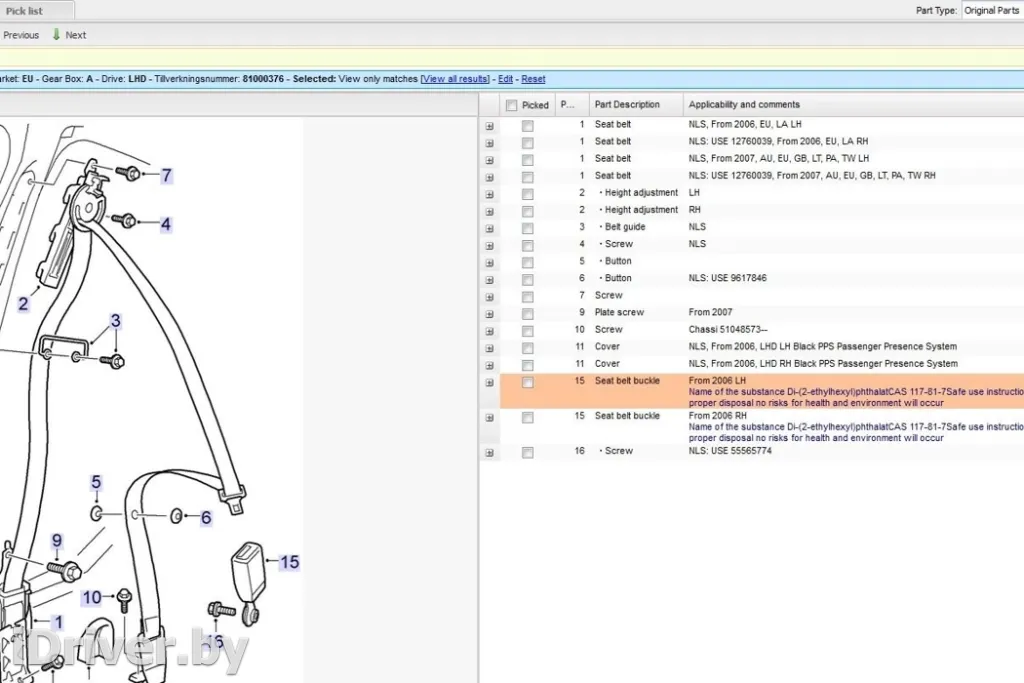Click callout 2 height adjustment in diagram

[23, 304]
